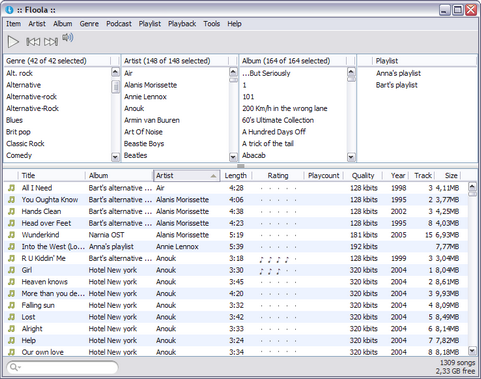
Task: Select album 60's Ultimate Collection
Action: 278,120
